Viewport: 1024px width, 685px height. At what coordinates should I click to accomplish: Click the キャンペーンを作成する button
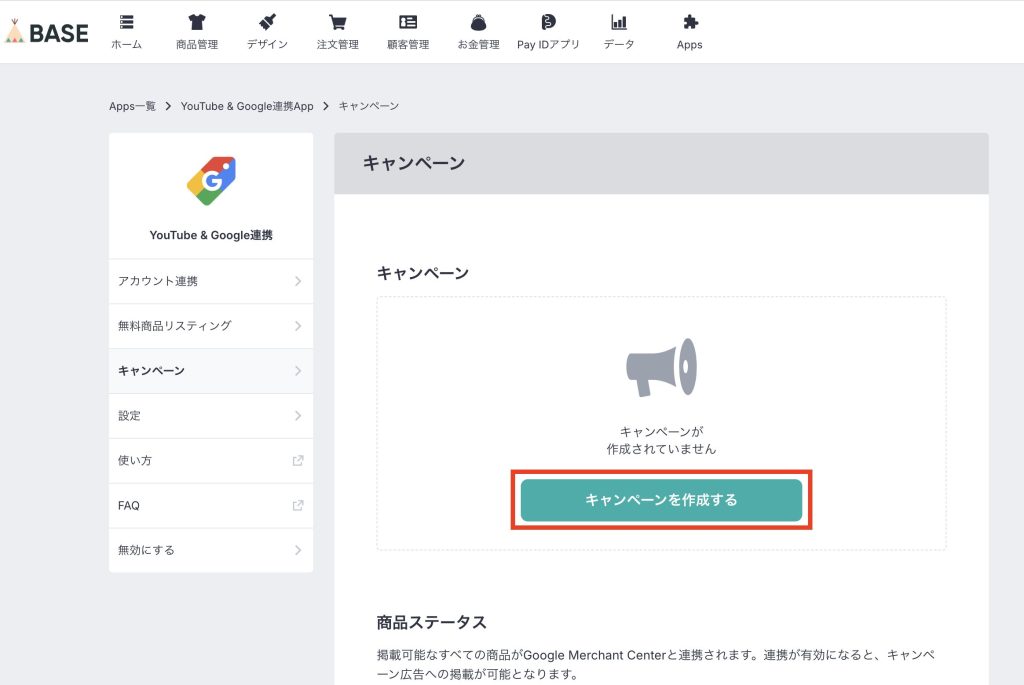coord(661,500)
